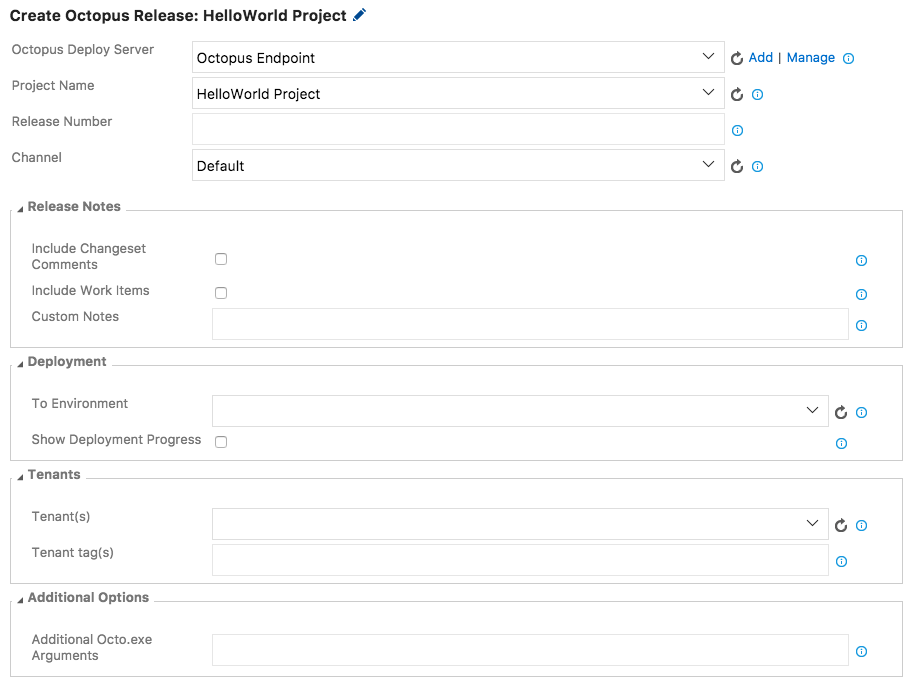Show info for Tenant tag(s)
The image size is (909, 682).
[x=841, y=561]
